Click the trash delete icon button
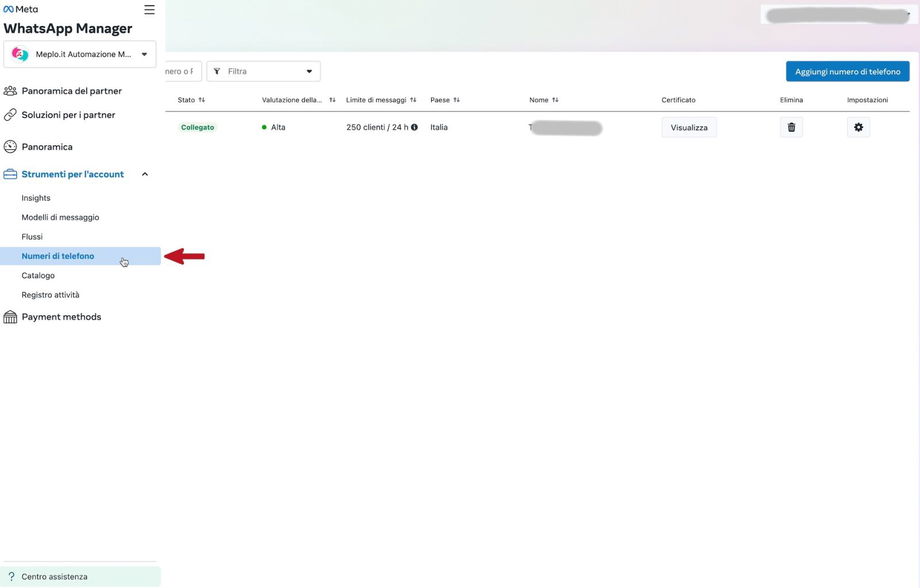 792,127
